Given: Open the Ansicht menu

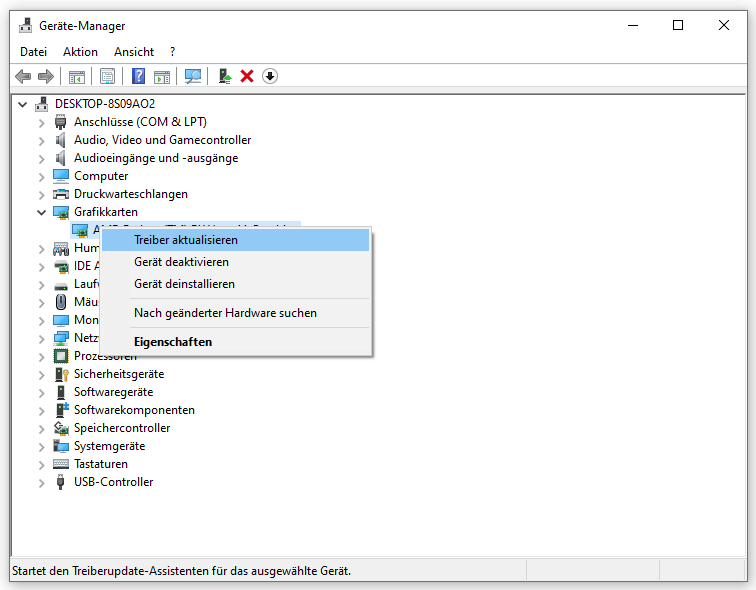Looking at the screenshot, I should [x=134, y=52].
